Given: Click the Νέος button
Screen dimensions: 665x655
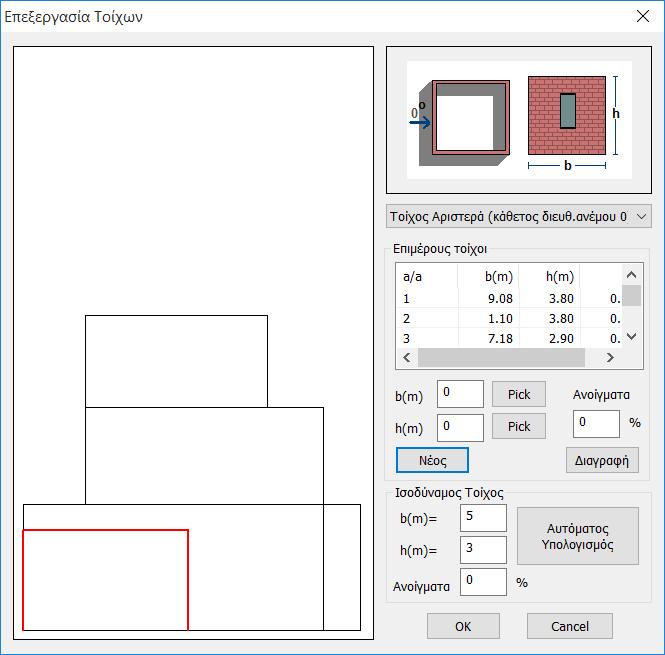Looking at the screenshot, I should (x=432, y=460).
